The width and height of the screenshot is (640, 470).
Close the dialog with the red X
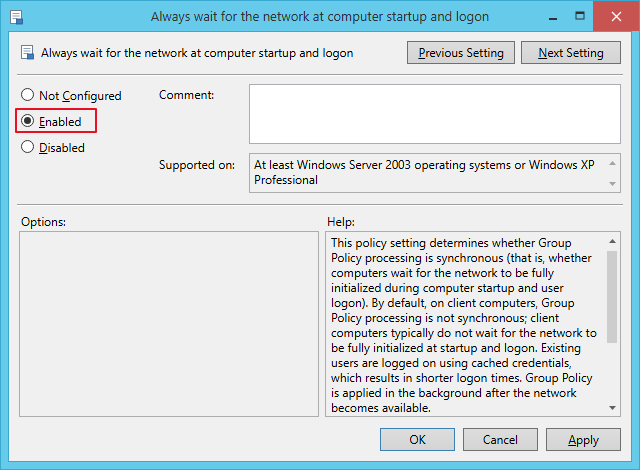616,16
